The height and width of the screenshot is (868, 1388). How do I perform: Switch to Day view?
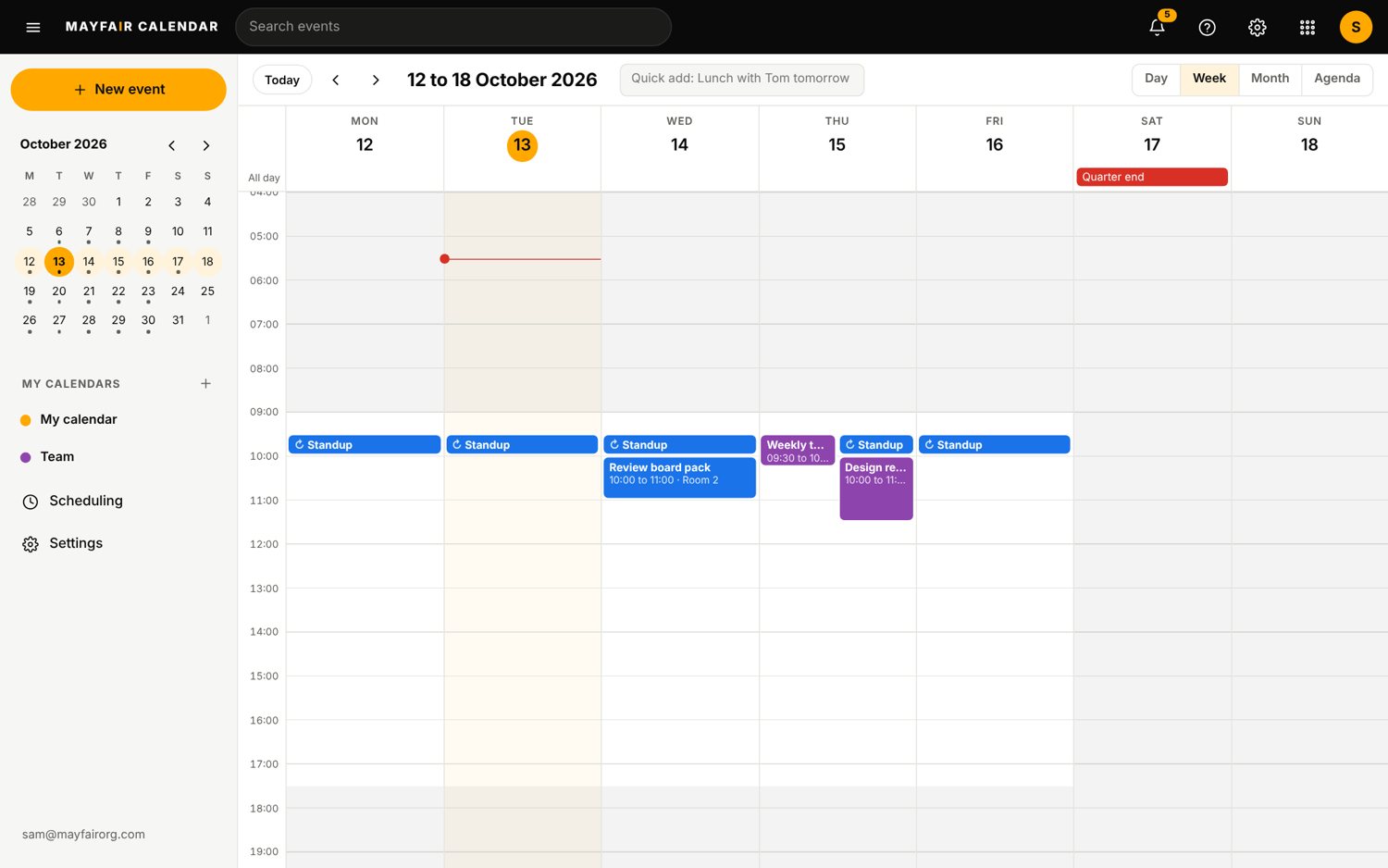(x=1156, y=79)
